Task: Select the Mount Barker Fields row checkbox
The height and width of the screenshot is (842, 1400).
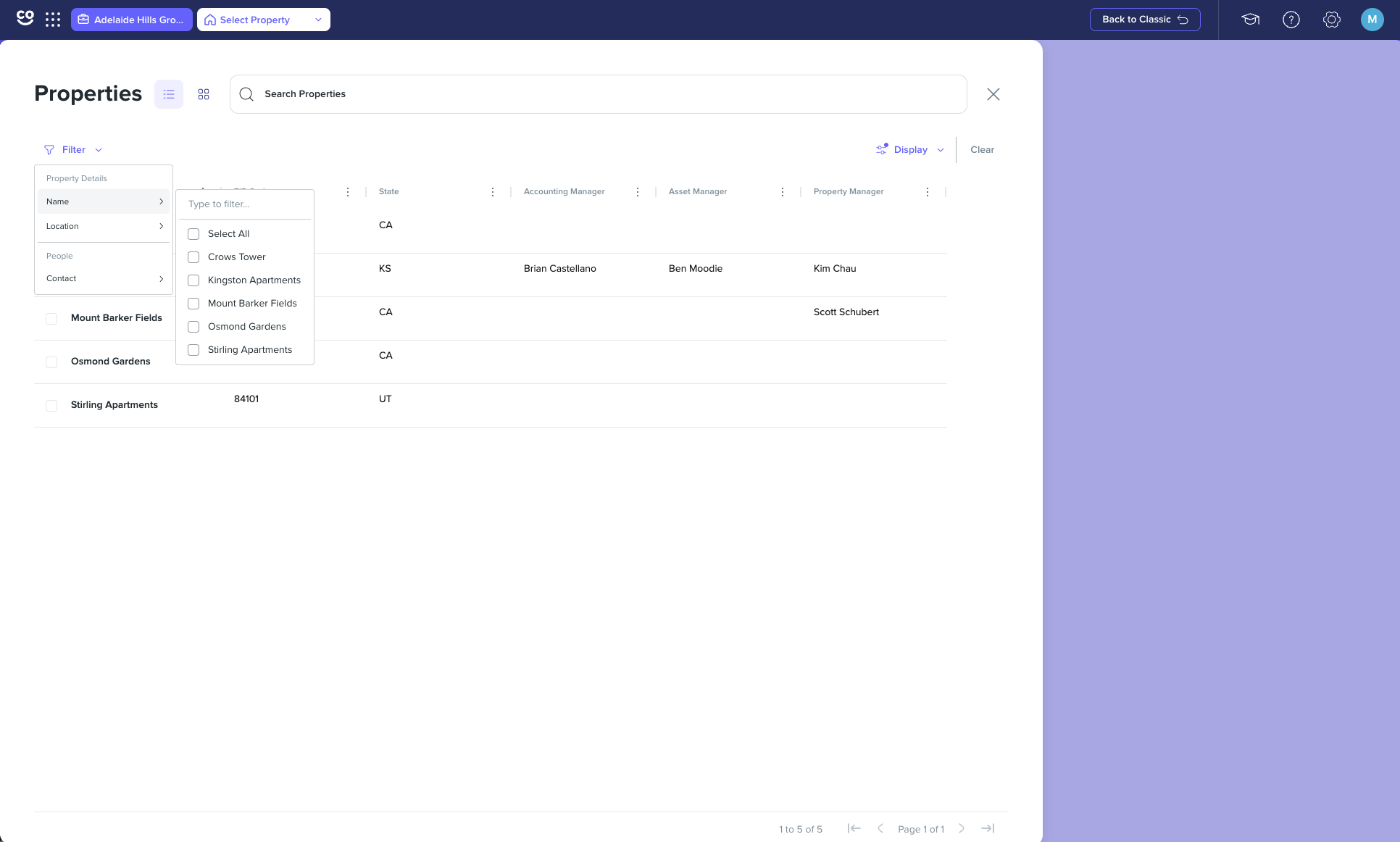Action: pos(51,319)
